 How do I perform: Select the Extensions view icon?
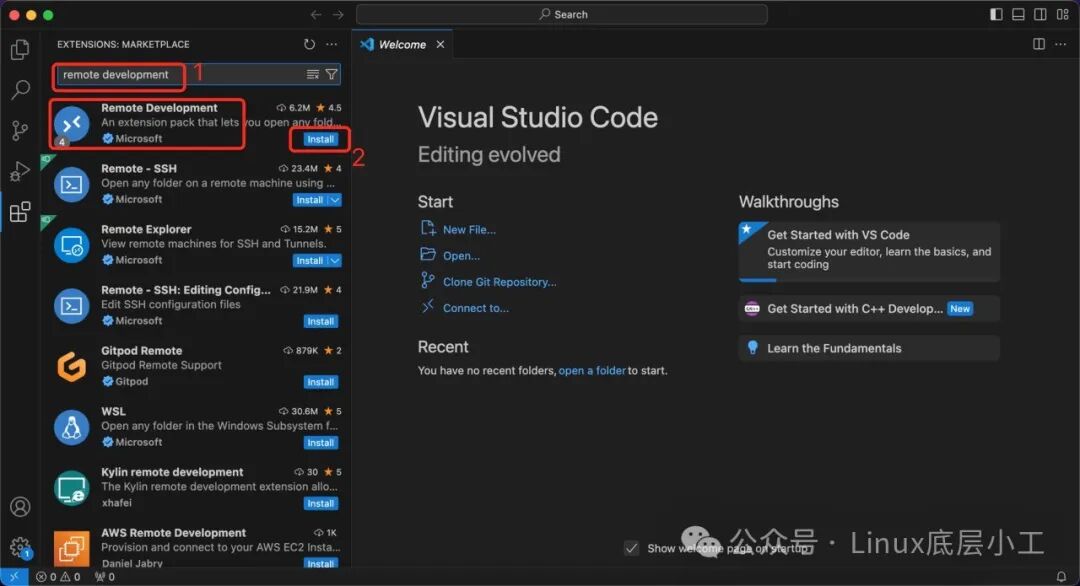point(20,211)
